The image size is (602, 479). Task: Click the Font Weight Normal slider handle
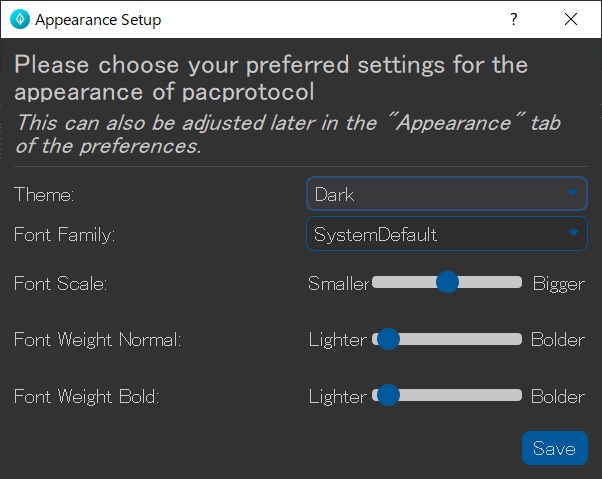pos(388,340)
